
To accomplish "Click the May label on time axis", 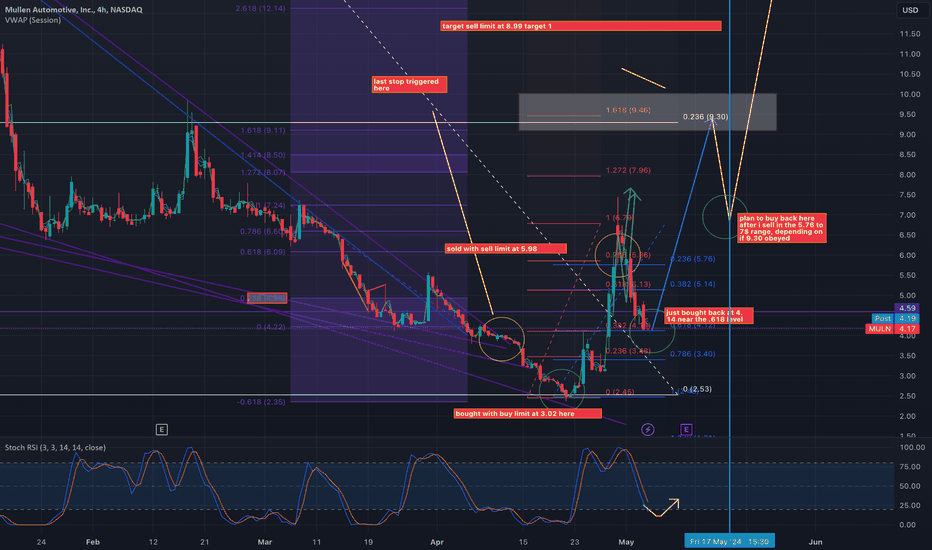I will [x=626, y=542].
